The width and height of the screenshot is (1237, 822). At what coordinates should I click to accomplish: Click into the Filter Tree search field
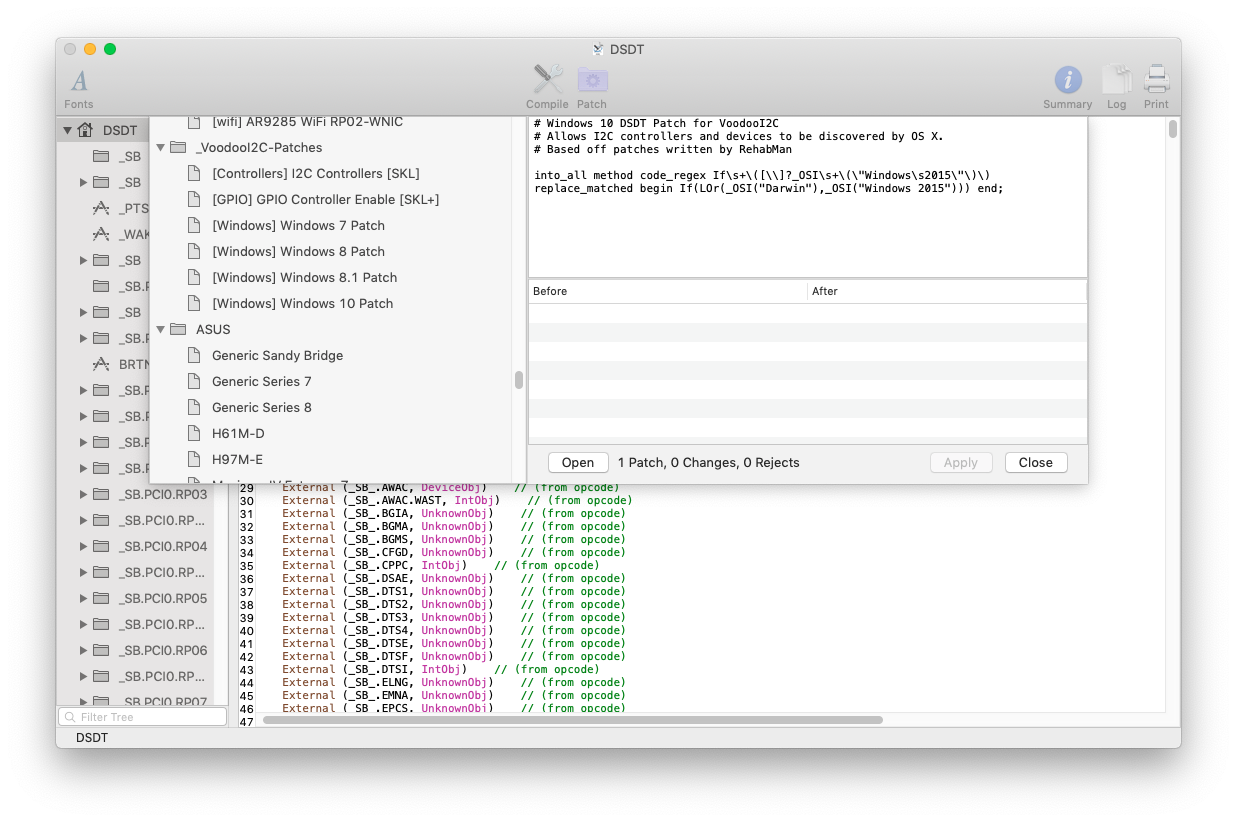[143, 717]
